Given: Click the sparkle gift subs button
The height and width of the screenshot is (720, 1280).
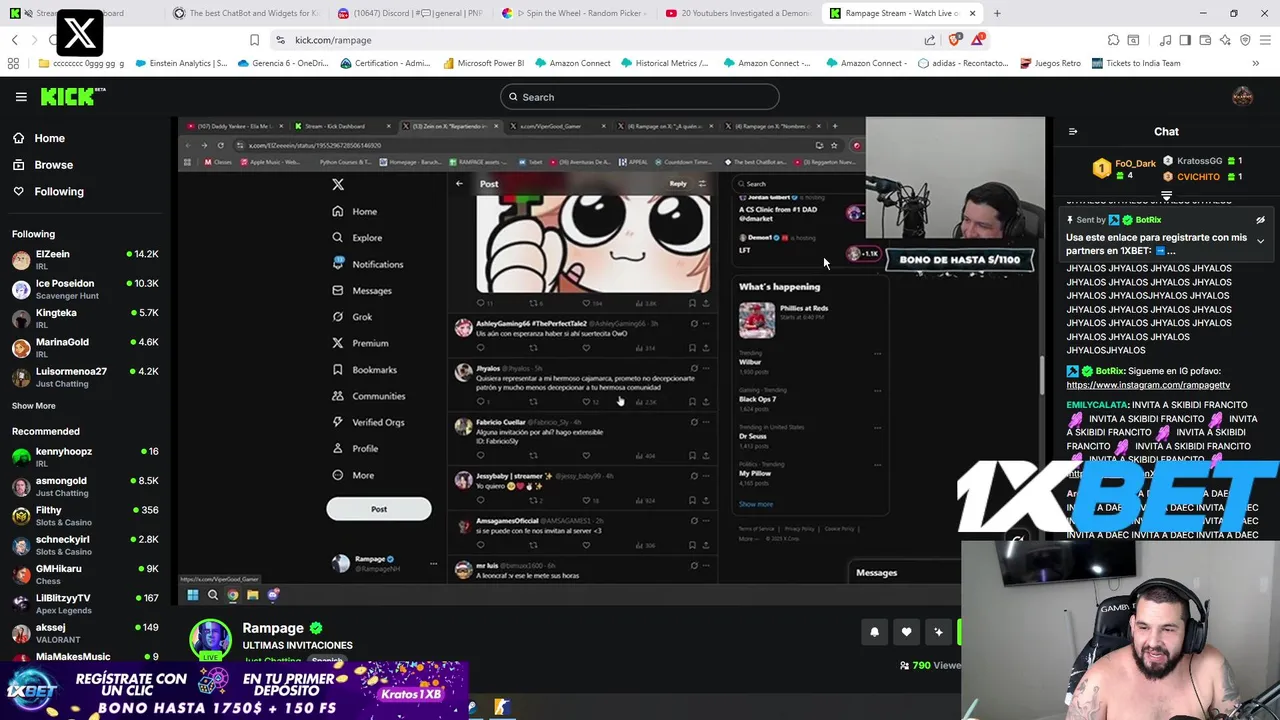Looking at the screenshot, I should [x=938, y=632].
